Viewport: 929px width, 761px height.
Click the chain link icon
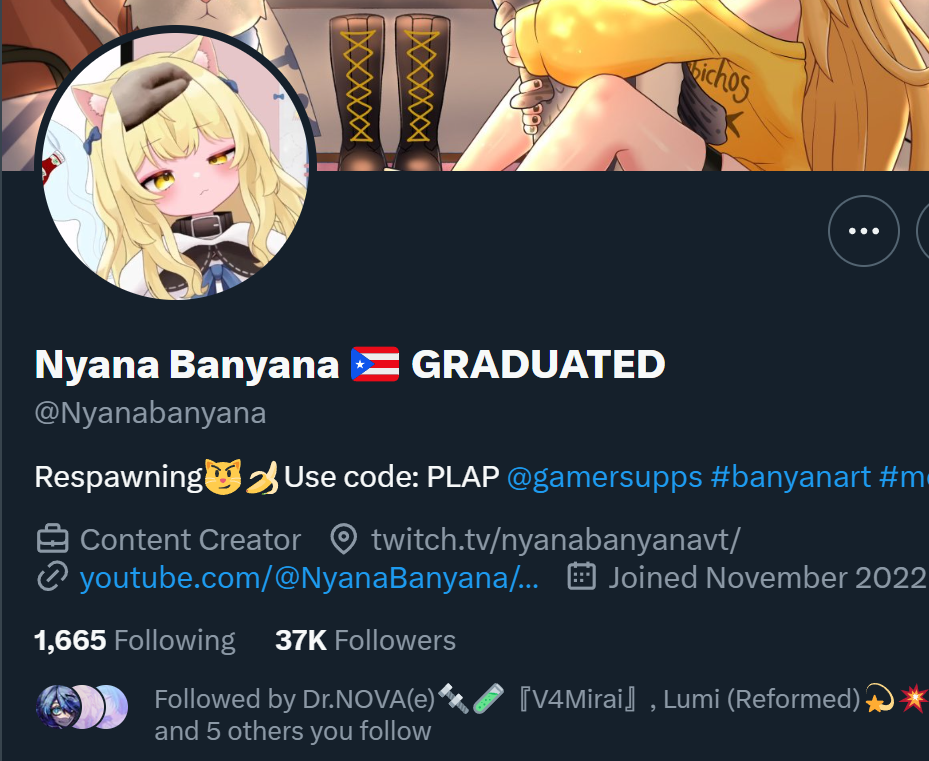(53, 577)
